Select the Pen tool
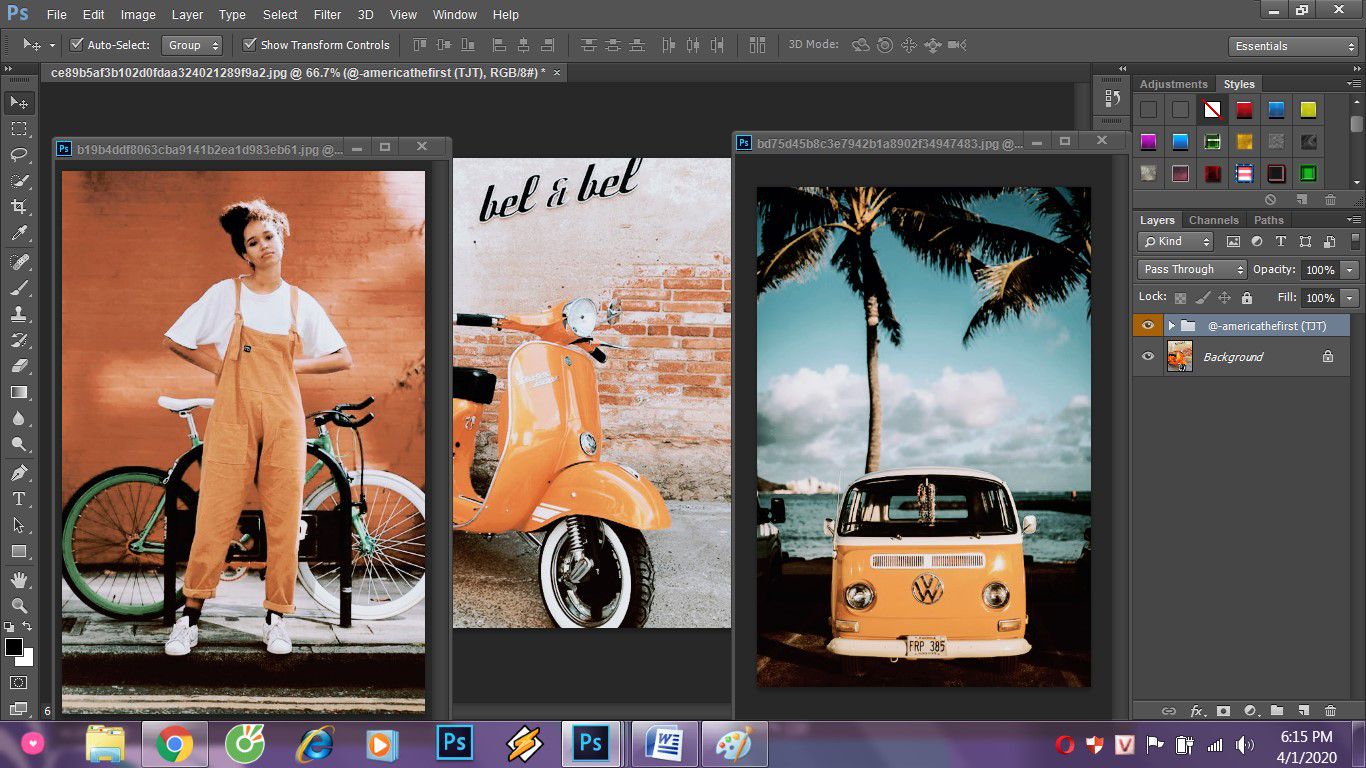 tap(18, 472)
